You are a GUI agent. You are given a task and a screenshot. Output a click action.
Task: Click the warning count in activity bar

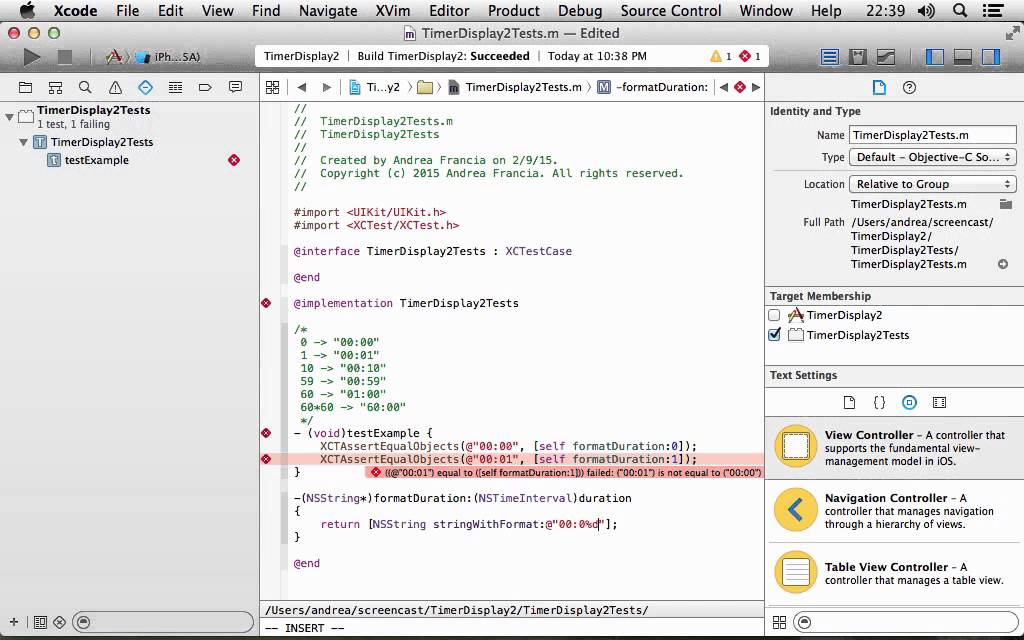click(721, 56)
